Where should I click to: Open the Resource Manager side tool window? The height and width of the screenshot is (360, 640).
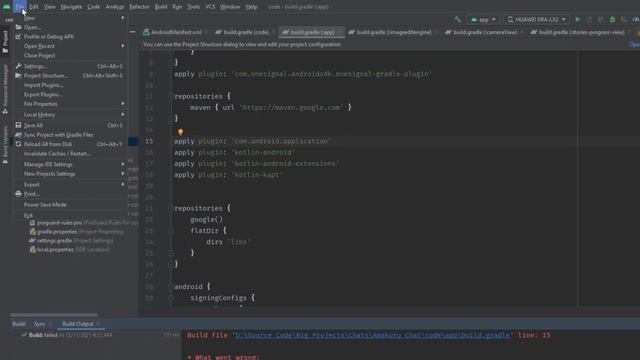pyautogui.click(x=5, y=90)
